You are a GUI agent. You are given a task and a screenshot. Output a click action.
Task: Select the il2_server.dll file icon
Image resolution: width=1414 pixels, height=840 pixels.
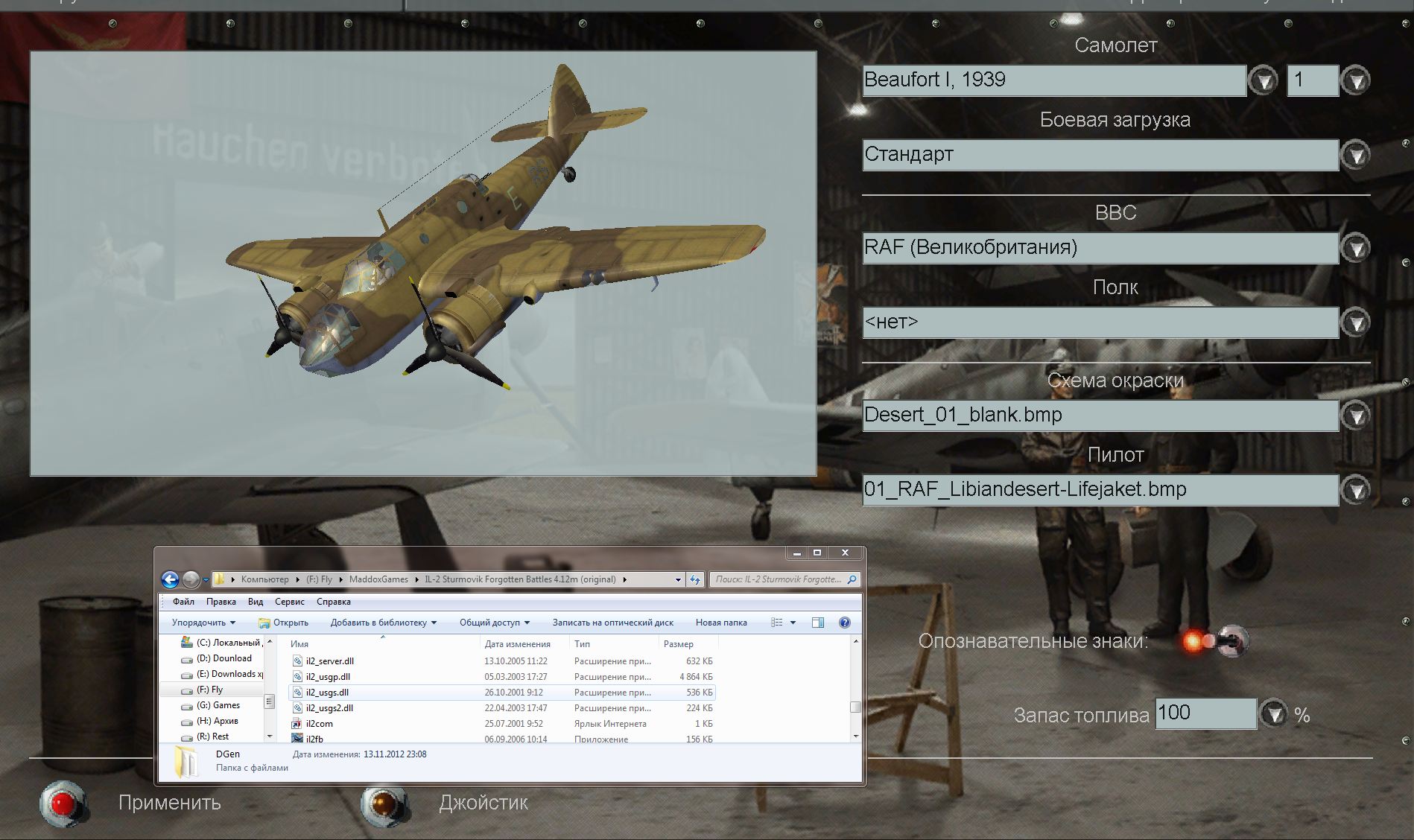coord(298,661)
